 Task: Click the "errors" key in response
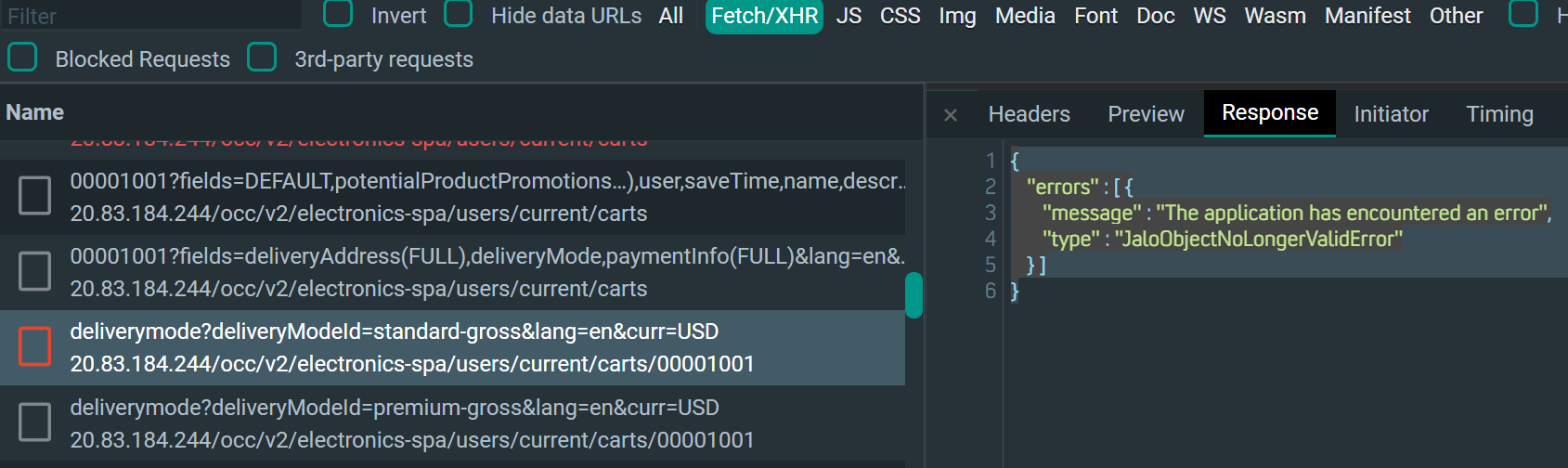(x=1062, y=187)
